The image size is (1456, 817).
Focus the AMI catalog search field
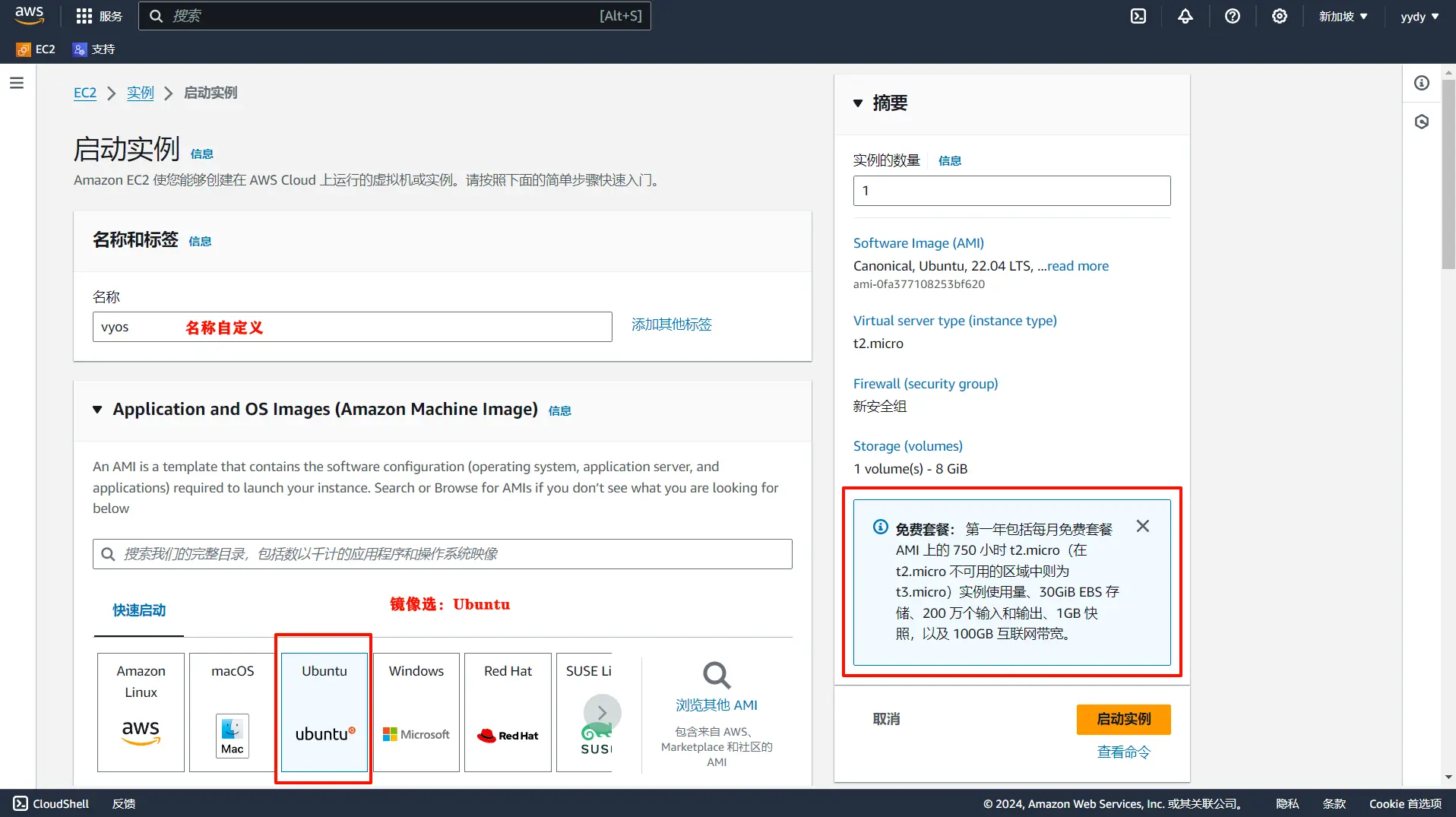pyautogui.click(x=442, y=554)
